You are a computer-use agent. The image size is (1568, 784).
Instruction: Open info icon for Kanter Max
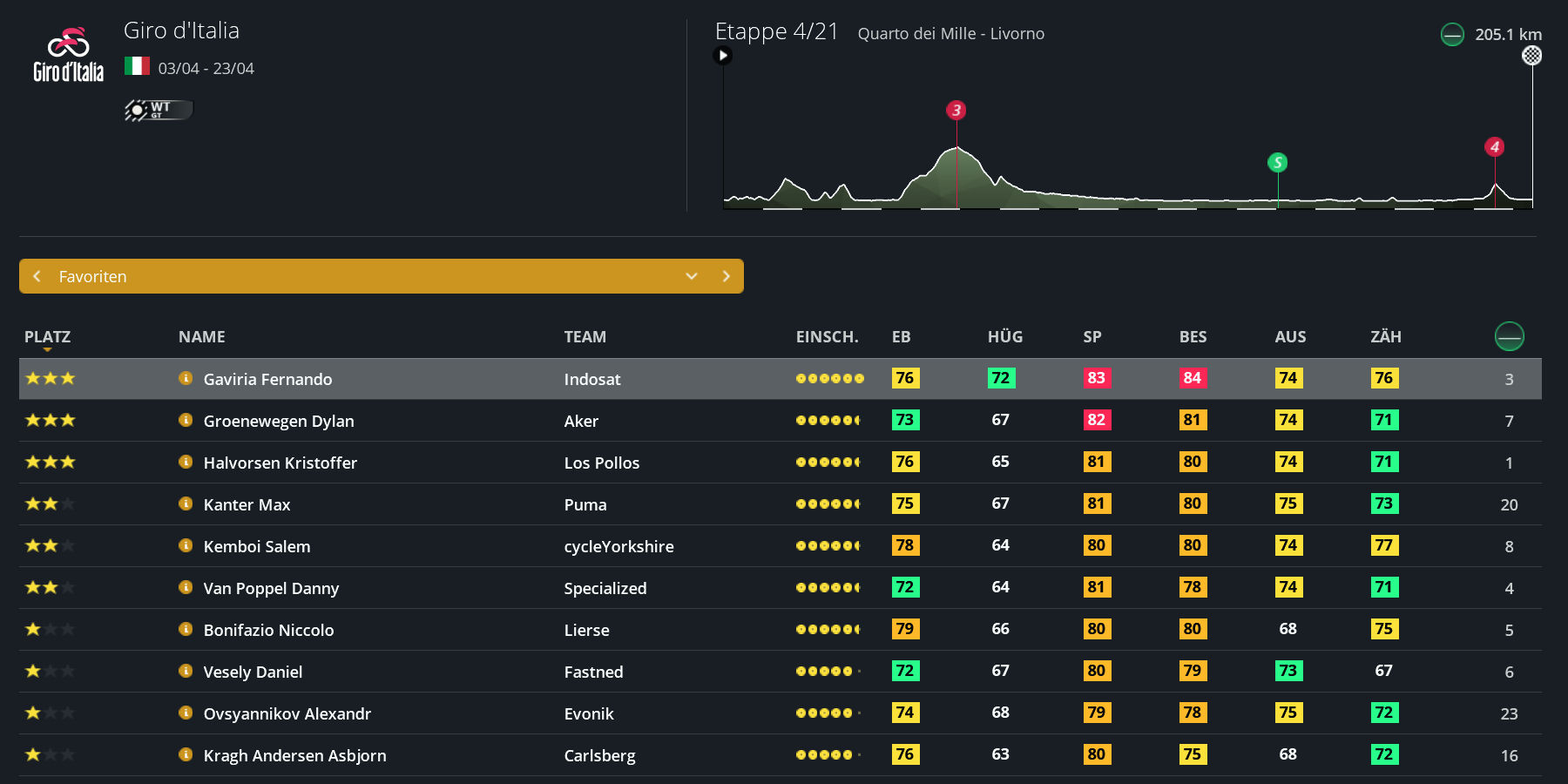click(x=186, y=504)
